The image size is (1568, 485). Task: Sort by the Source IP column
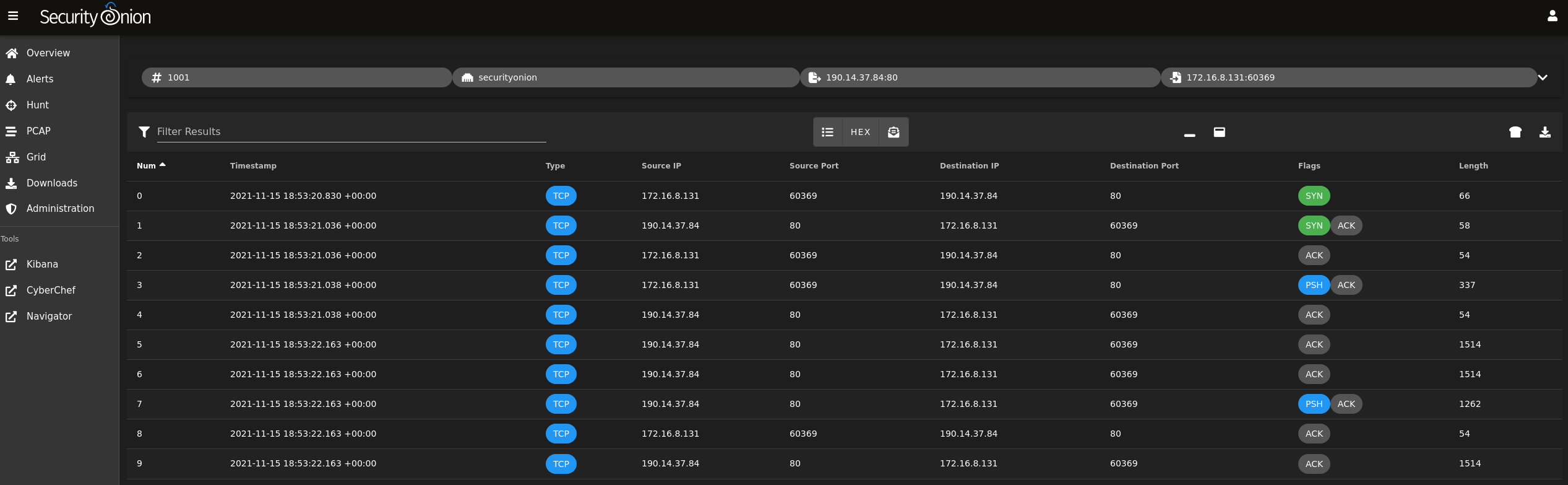[661, 166]
